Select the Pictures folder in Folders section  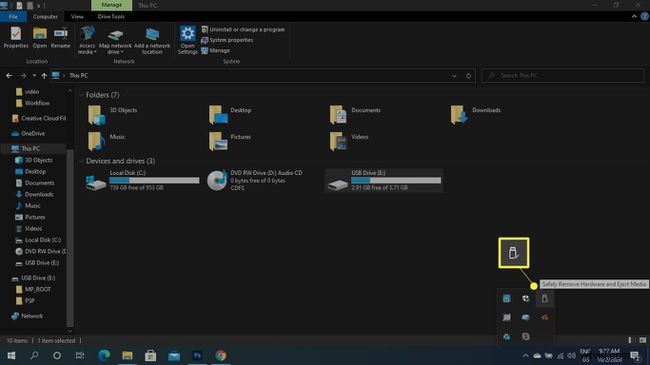click(x=230, y=141)
